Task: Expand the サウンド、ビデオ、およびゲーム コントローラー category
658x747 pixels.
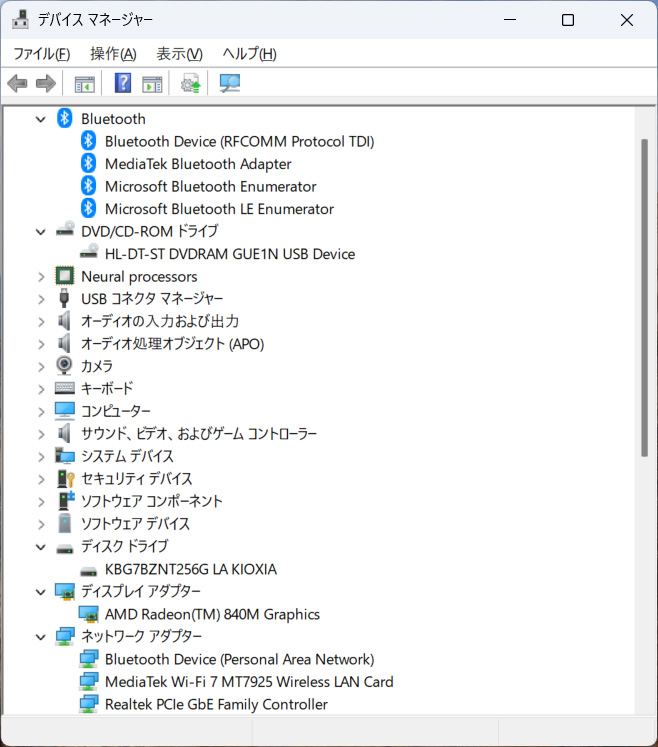Action: [x=41, y=434]
